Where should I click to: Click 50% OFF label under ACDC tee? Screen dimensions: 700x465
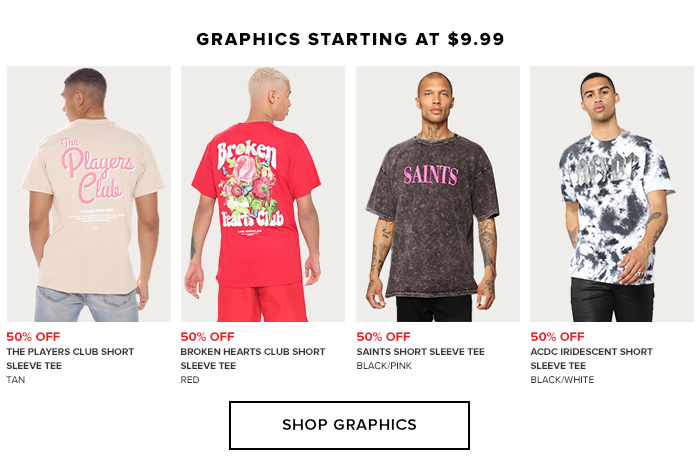pyautogui.click(x=557, y=336)
